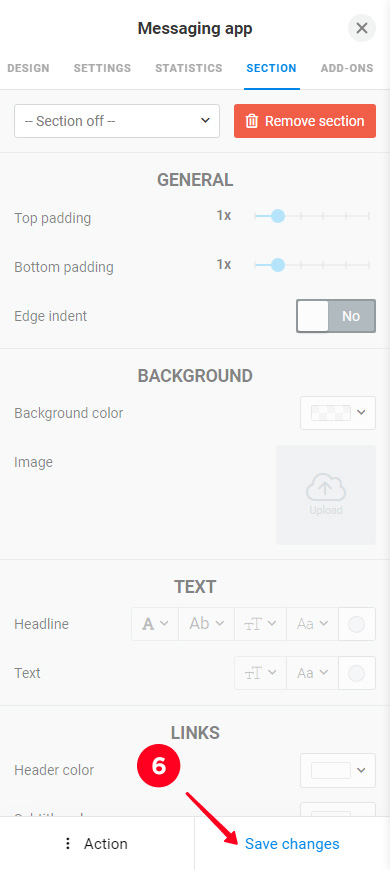Switch to the Design tab
Image resolution: width=390 pixels, height=870 pixels.
coord(28,68)
